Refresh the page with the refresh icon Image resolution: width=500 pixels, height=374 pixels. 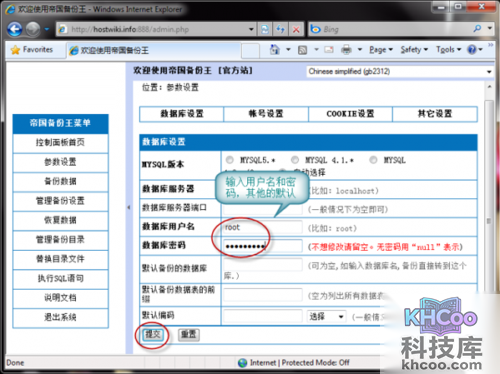280,29
